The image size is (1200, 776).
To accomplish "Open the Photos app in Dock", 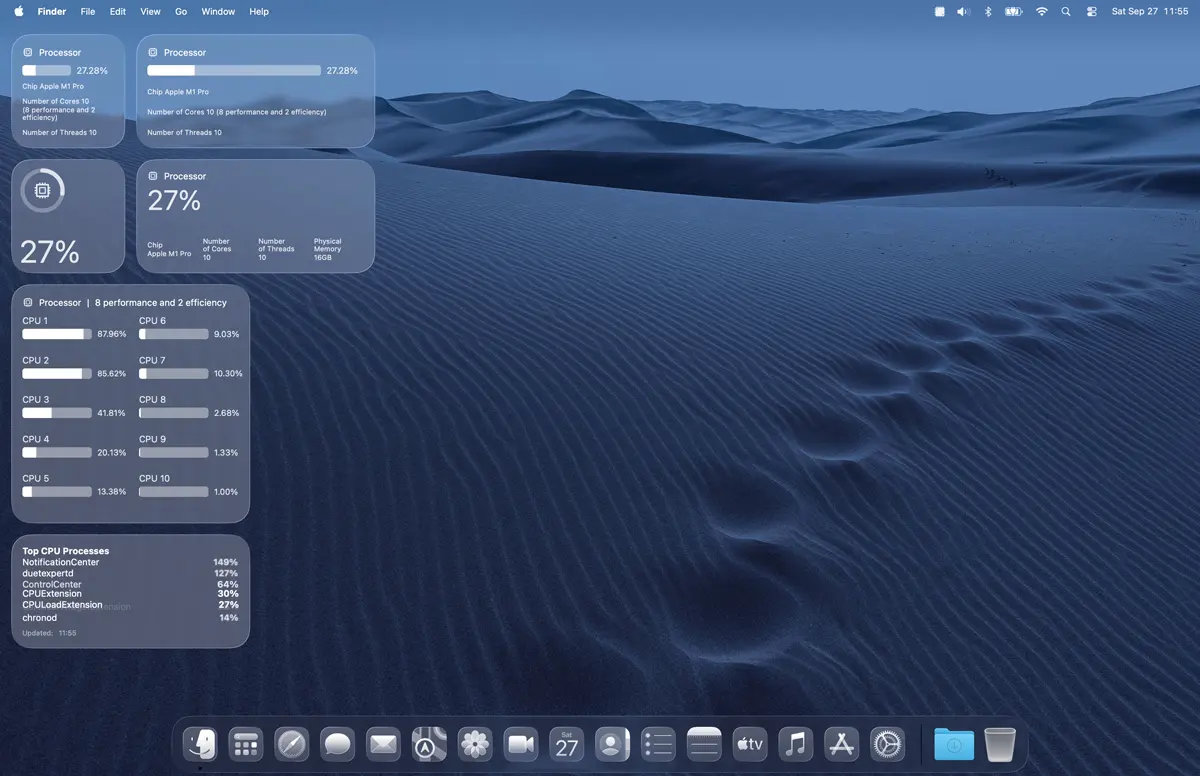I will coord(475,744).
